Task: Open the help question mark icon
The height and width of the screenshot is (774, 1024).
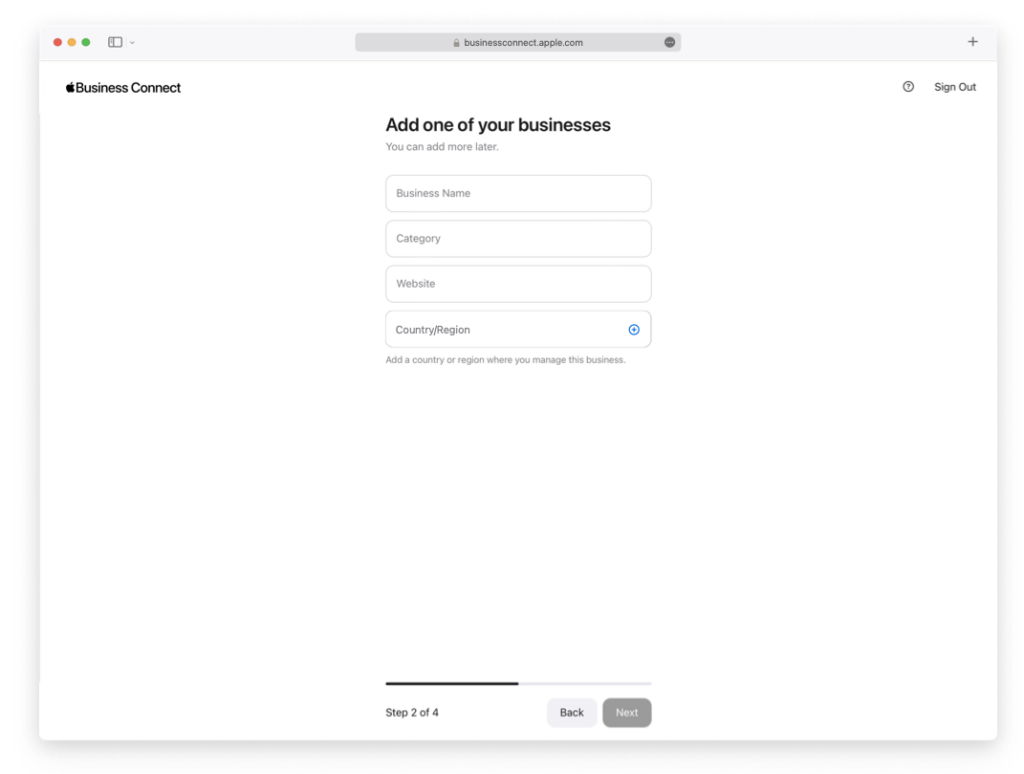Action: (908, 87)
